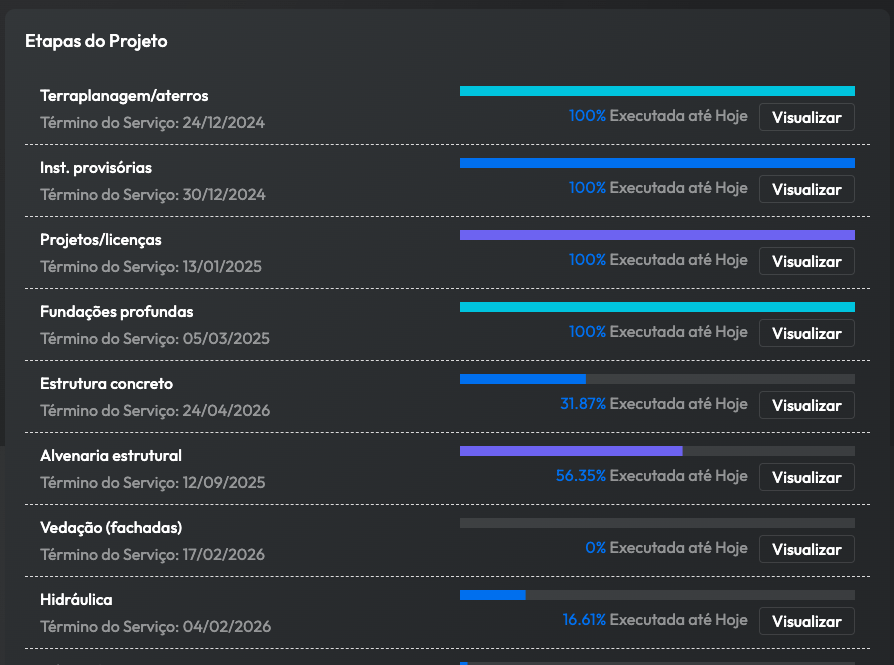Image resolution: width=894 pixels, height=665 pixels.
Task: Click Visualizar for Alvenaria estrutural
Action: 806,477
